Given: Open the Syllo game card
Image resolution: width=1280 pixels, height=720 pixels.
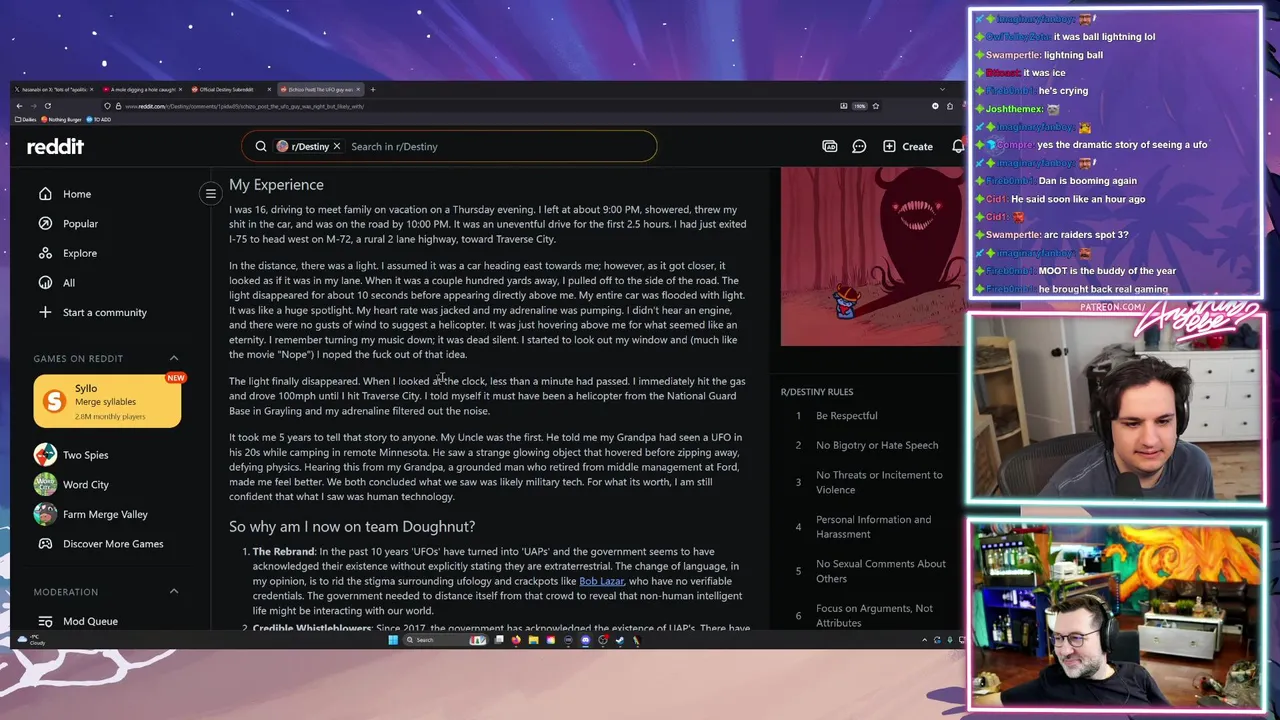Looking at the screenshot, I should [x=107, y=401].
